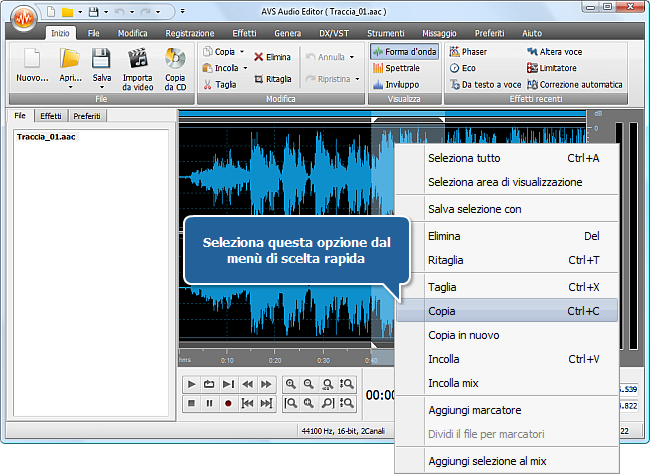Click the Play button in transport controls
This screenshot has width=650, height=474.
point(191,384)
